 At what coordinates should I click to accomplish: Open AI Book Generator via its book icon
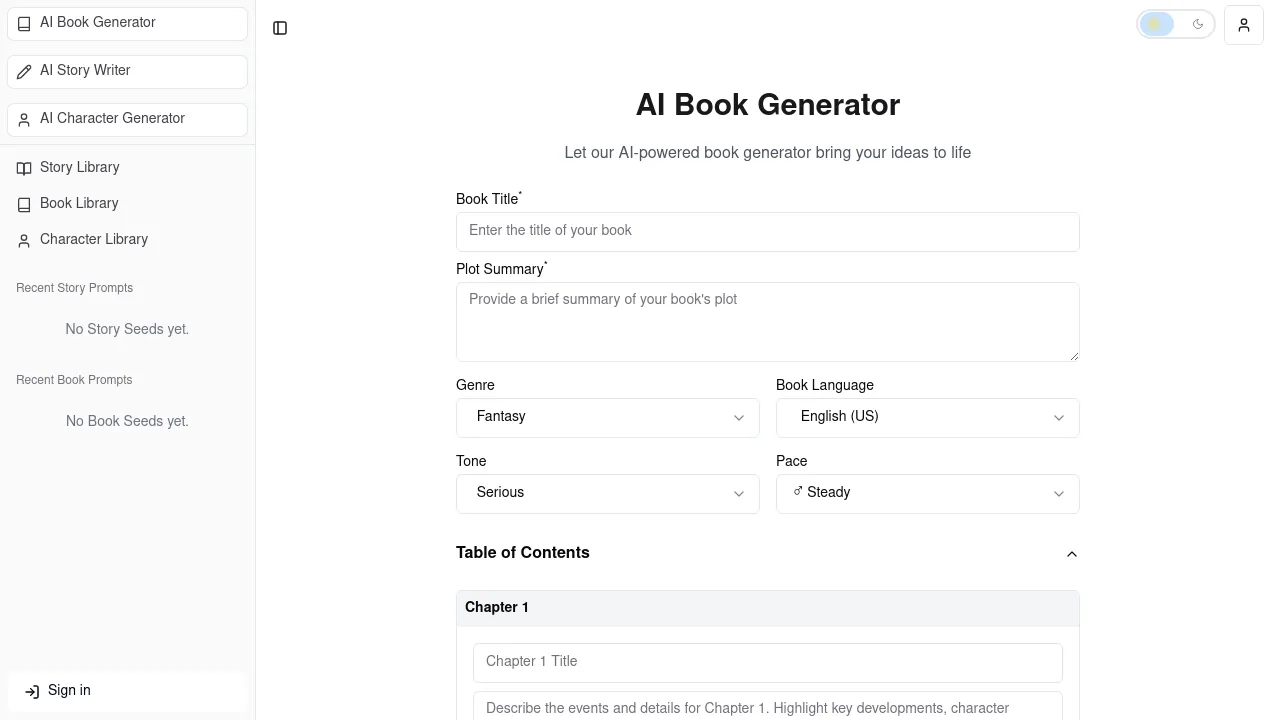[x=24, y=23]
